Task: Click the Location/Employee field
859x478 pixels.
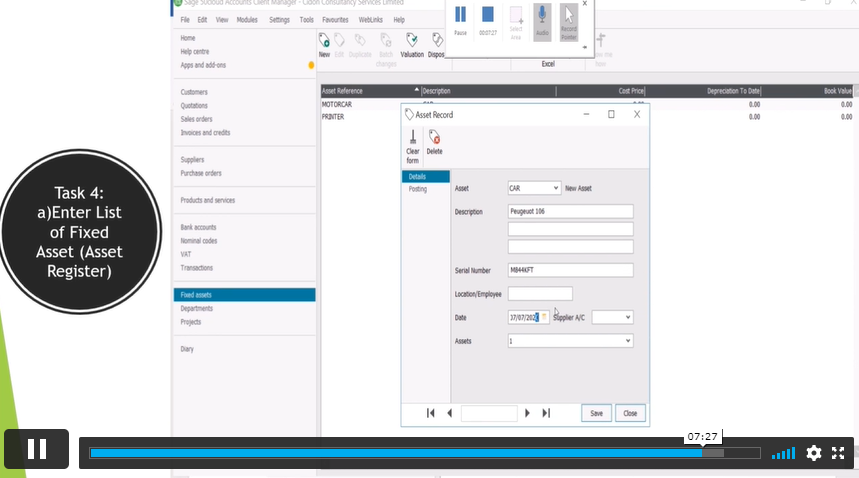Action: 540,294
